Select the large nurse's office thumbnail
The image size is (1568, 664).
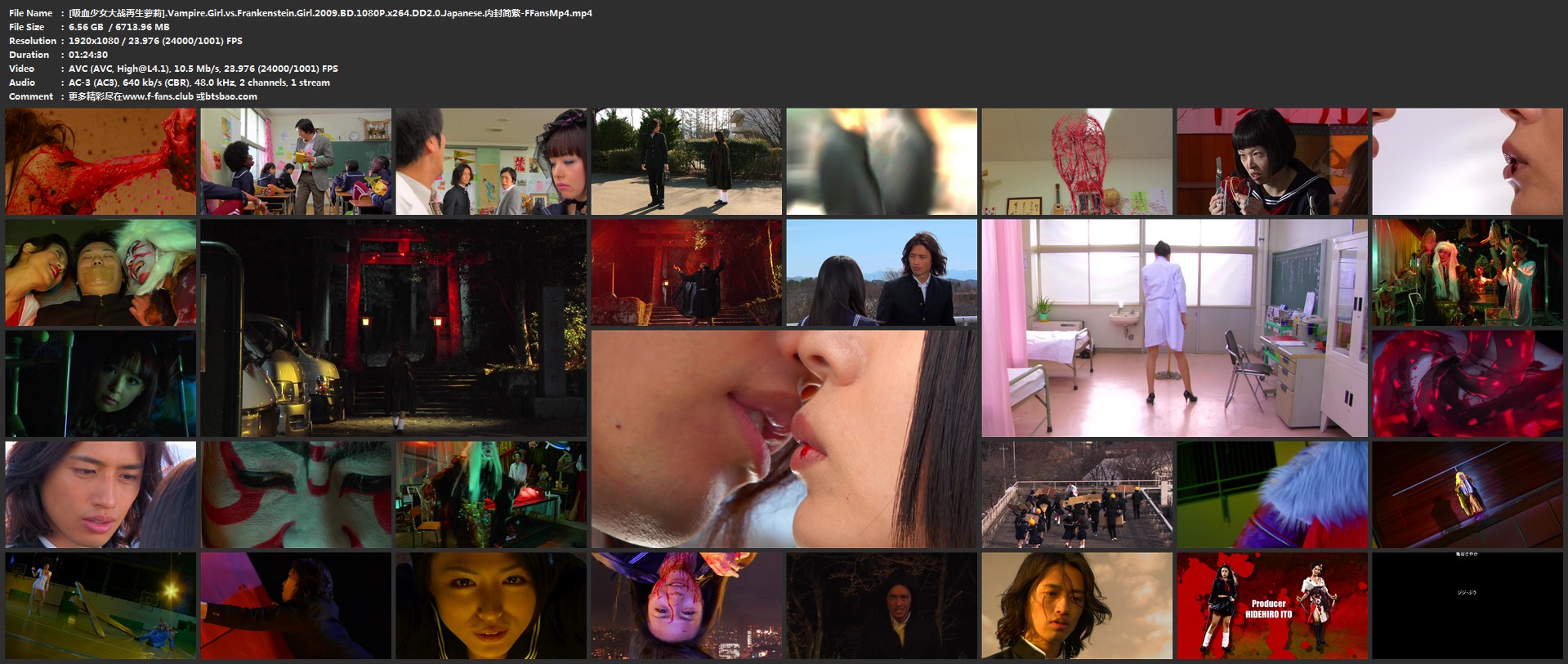pyautogui.click(x=1174, y=328)
